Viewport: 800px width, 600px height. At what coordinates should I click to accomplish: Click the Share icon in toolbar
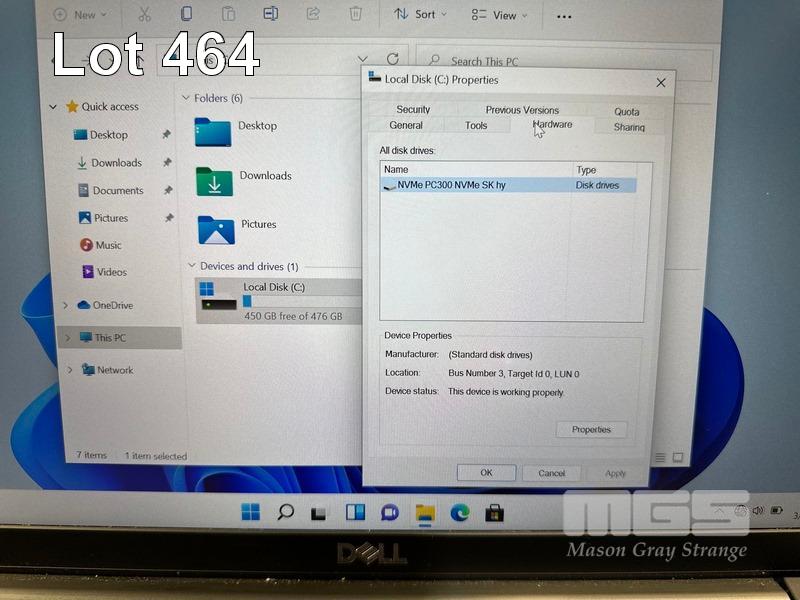pos(313,14)
